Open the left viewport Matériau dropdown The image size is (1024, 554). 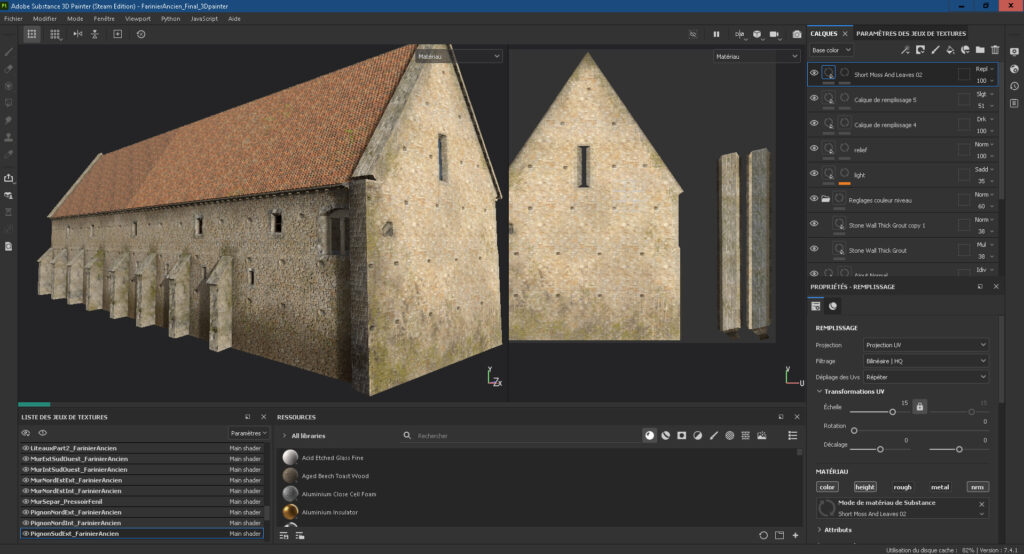(458, 56)
